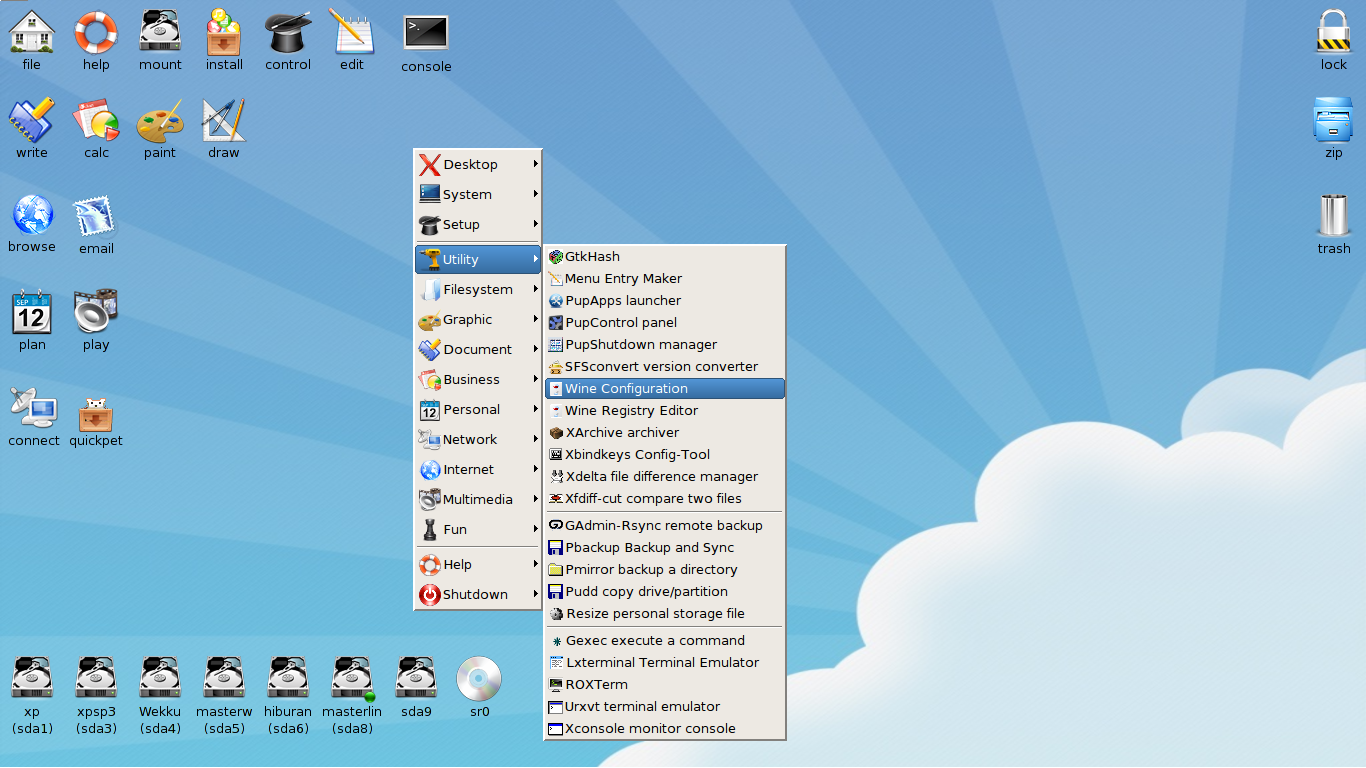Screen dimensions: 1366x768
Task: Open the sr0 optical disc icon
Action: [x=480, y=678]
